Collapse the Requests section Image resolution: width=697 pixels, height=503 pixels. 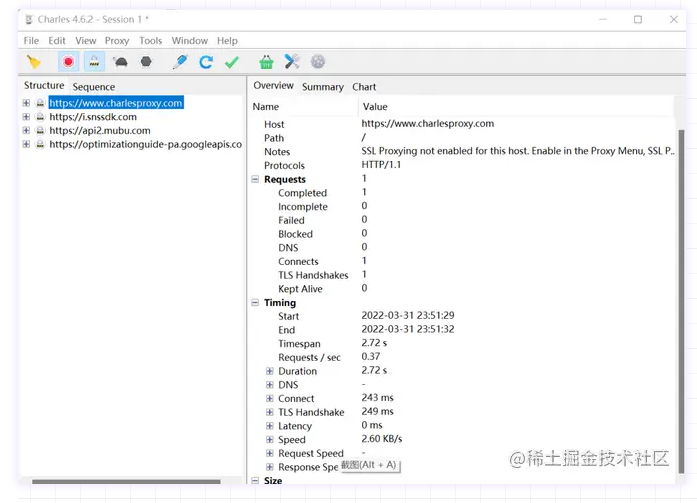point(255,179)
